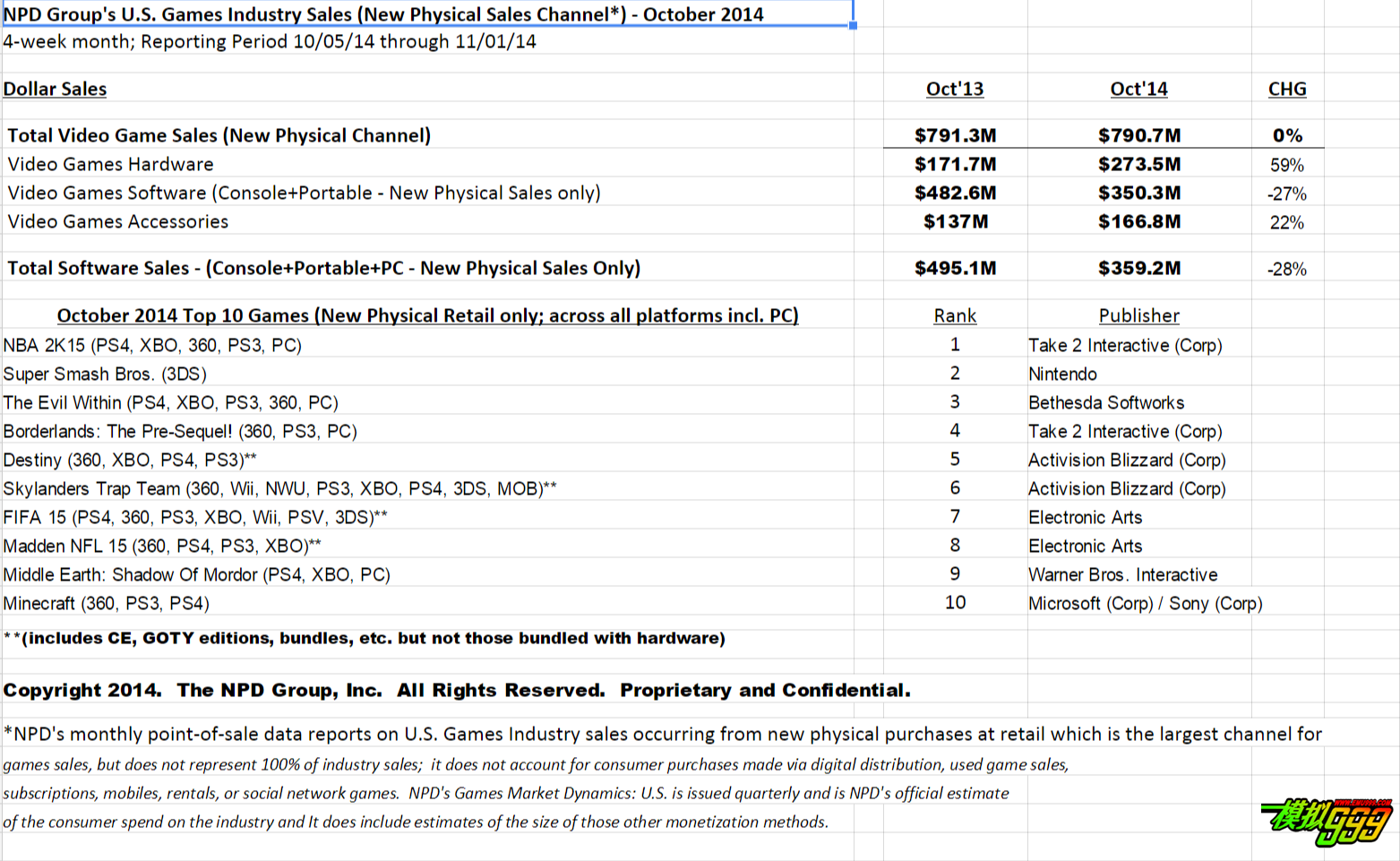Viewport: 1400px width, 861px height.
Task: Select the spreadsheet title cell about NPD Group
Action: tap(383, 14)
